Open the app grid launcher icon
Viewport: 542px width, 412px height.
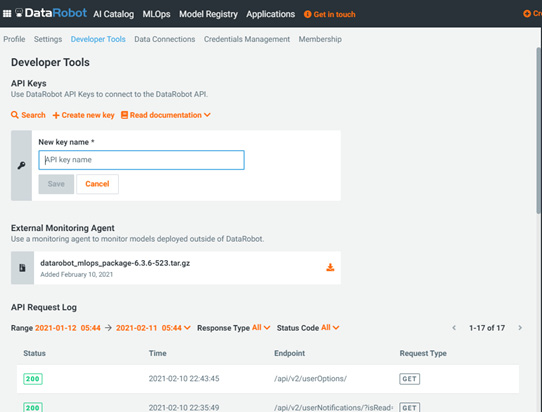(x=7, y=13)
